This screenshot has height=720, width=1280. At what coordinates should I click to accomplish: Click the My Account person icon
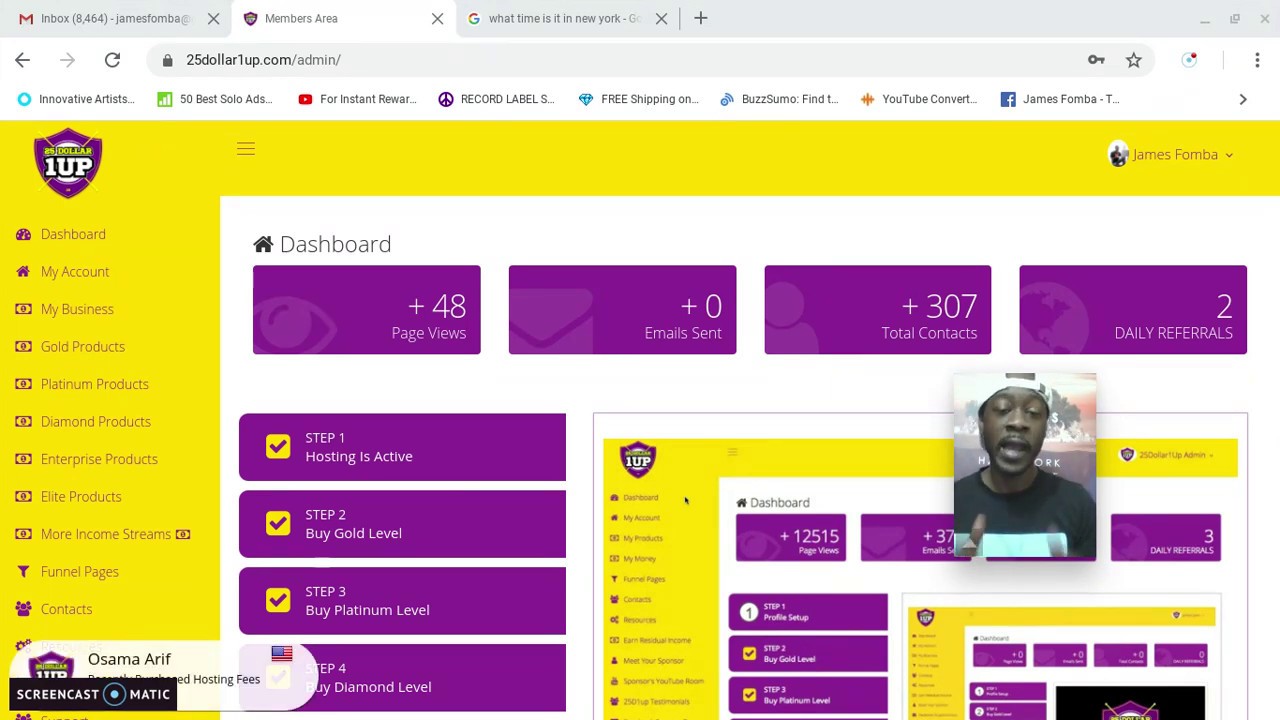[x=23, y=272]
